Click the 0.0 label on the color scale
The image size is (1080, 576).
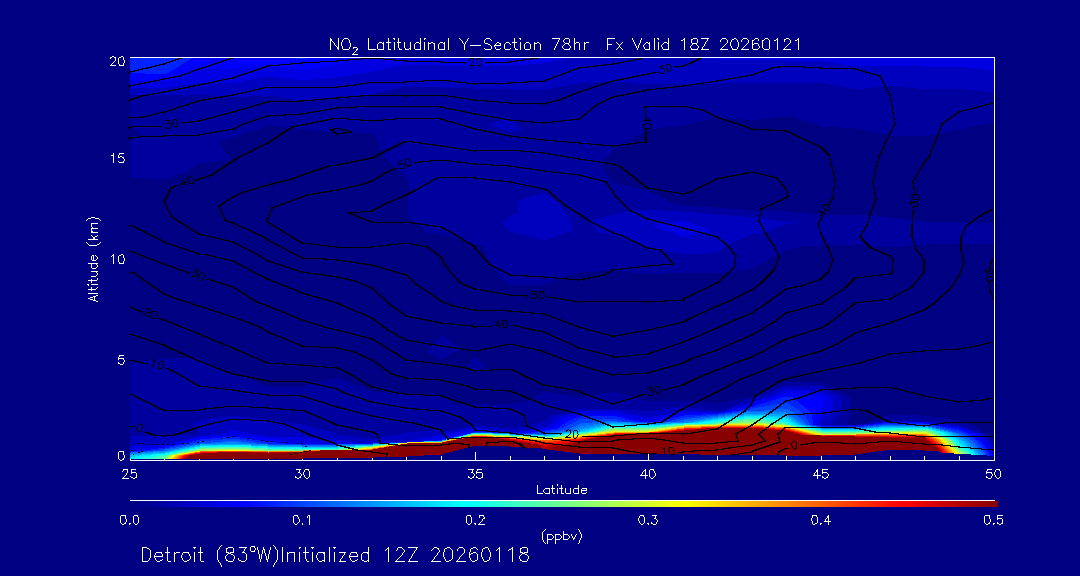point(129,520)
